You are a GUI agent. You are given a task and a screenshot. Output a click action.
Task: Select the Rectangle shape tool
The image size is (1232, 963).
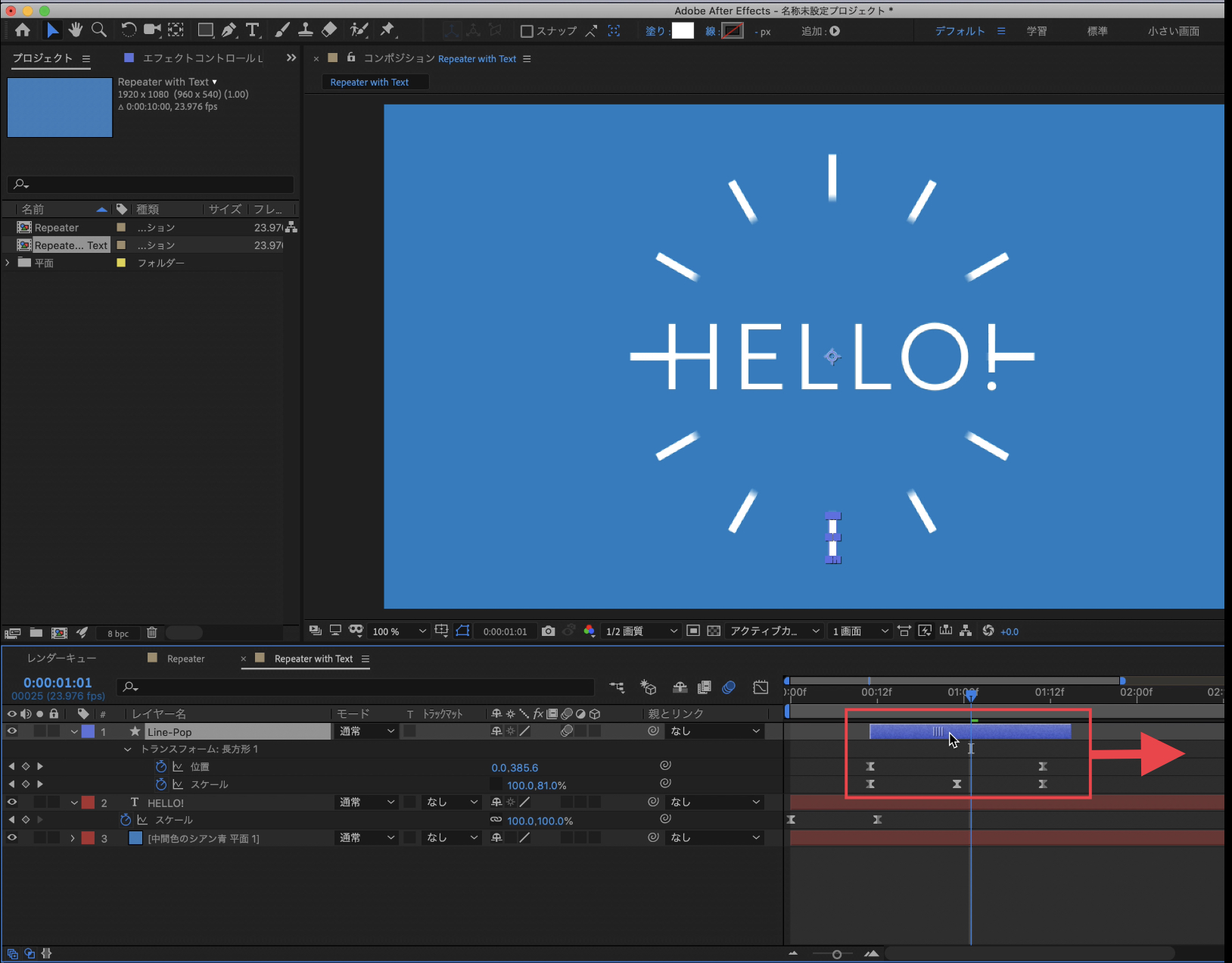click(x=205, y=30)
